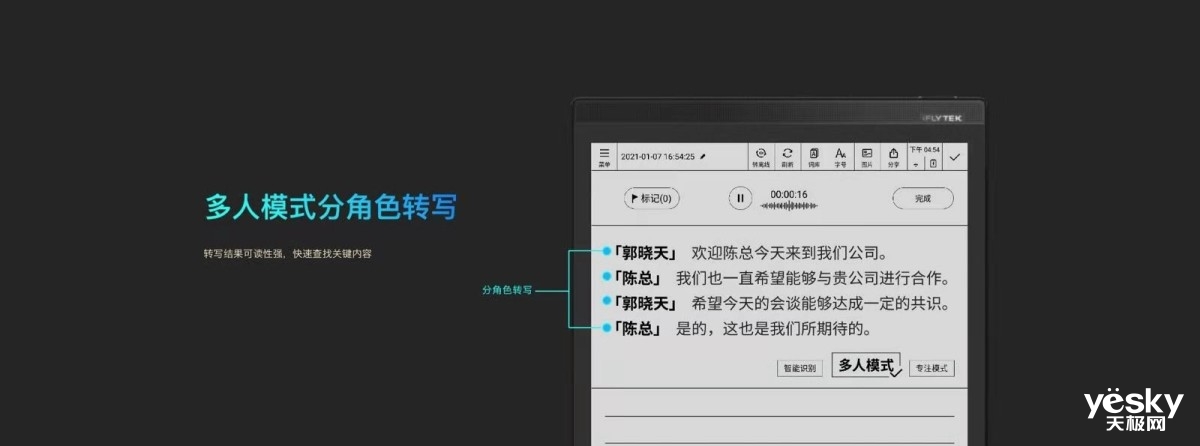The image size is (1200, 446).
Task: Click the 分享 share icon
Action: point(893,157)
